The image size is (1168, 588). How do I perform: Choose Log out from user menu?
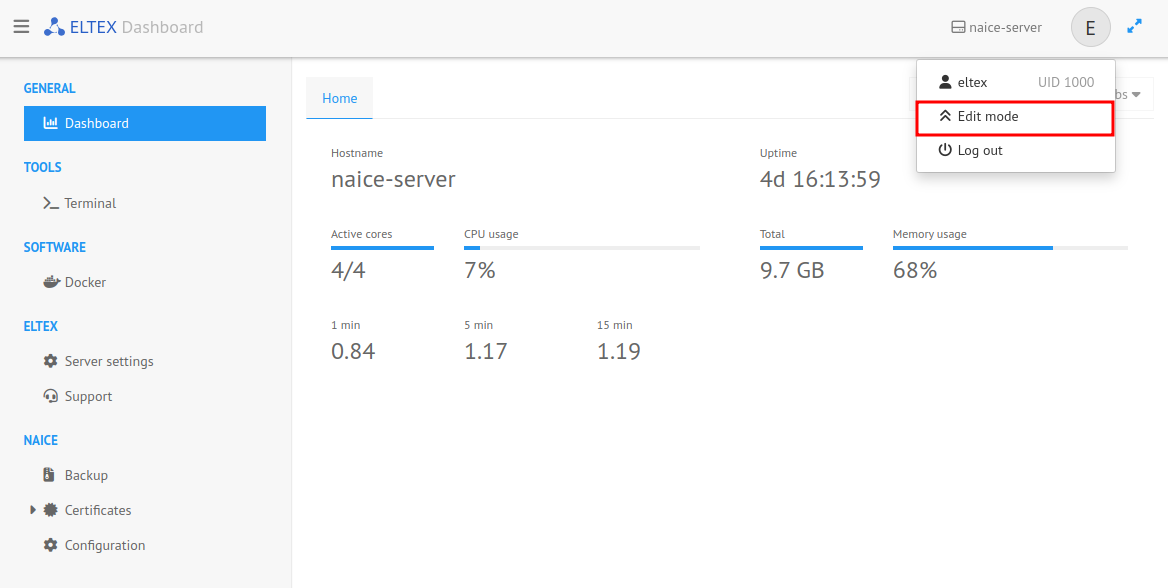point(1015,151)
